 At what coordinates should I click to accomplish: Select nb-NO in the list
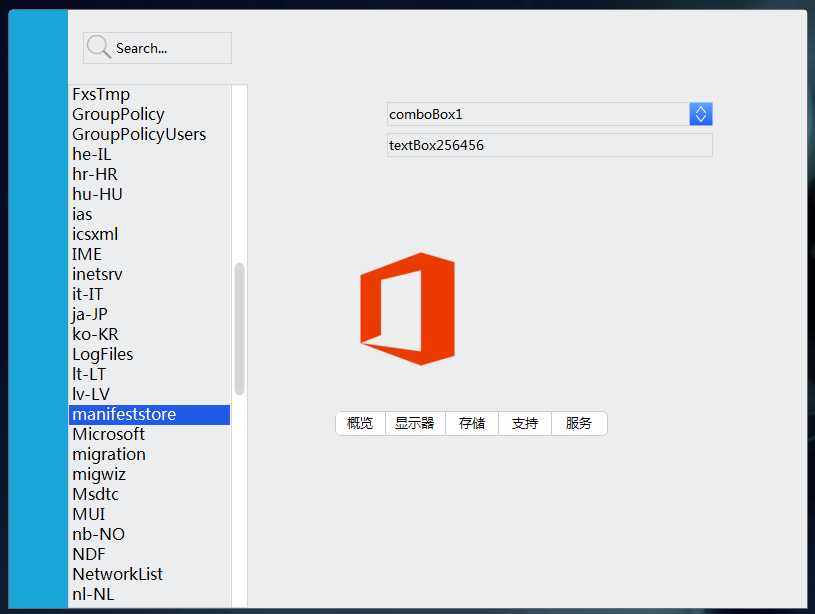coord(149,534)
